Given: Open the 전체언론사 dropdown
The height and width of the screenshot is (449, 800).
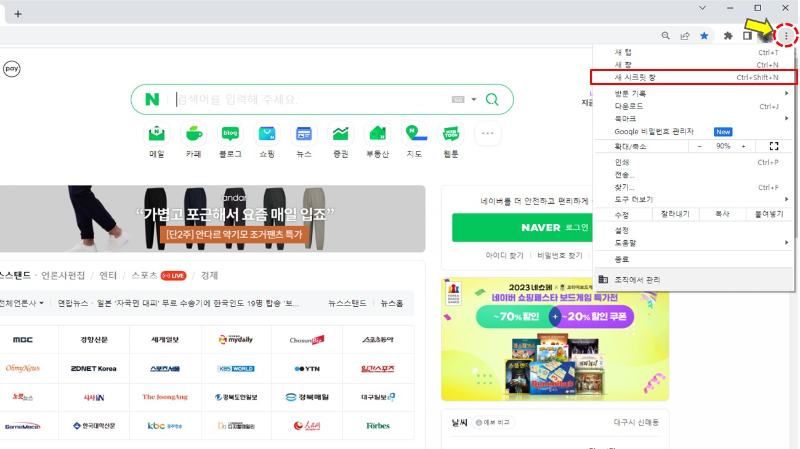Looking at the screenshot, I should [x=22, y=303].
